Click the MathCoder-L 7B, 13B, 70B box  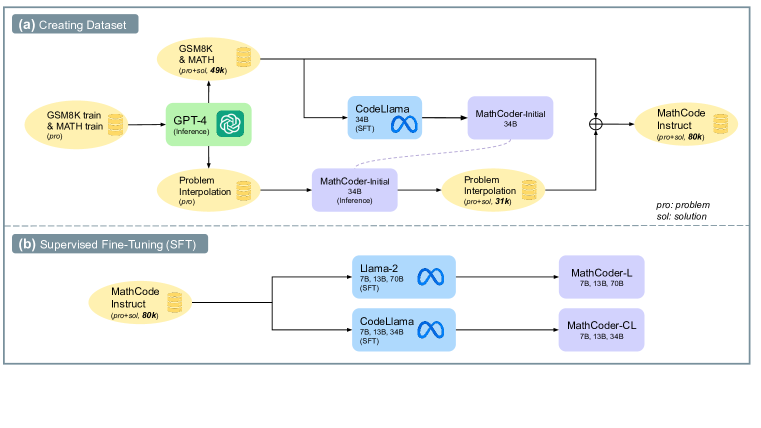601,277
